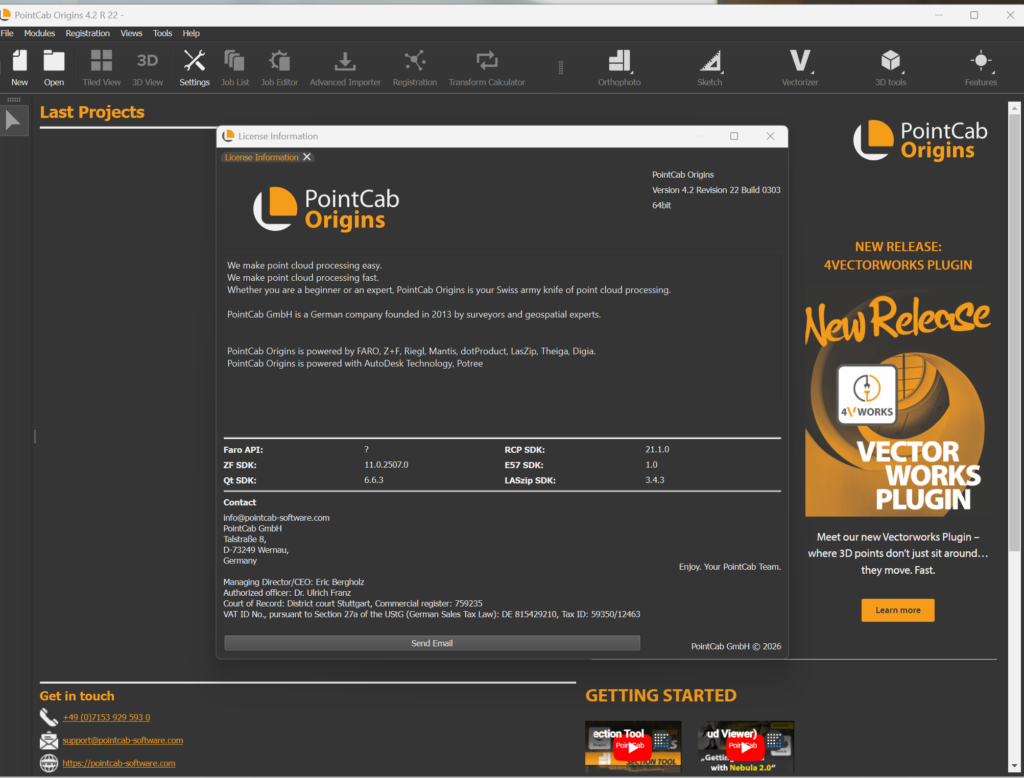This screenshot has height=778, width=1024.
Task: Click the New project toolbar icon
Action: pyautogui.click(x=20, y=67)
